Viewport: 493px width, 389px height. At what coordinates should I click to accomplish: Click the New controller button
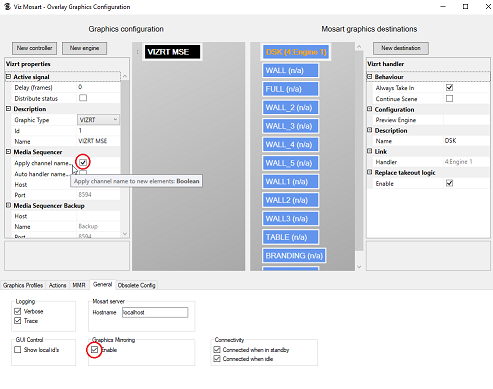click(x=34, y=48)
